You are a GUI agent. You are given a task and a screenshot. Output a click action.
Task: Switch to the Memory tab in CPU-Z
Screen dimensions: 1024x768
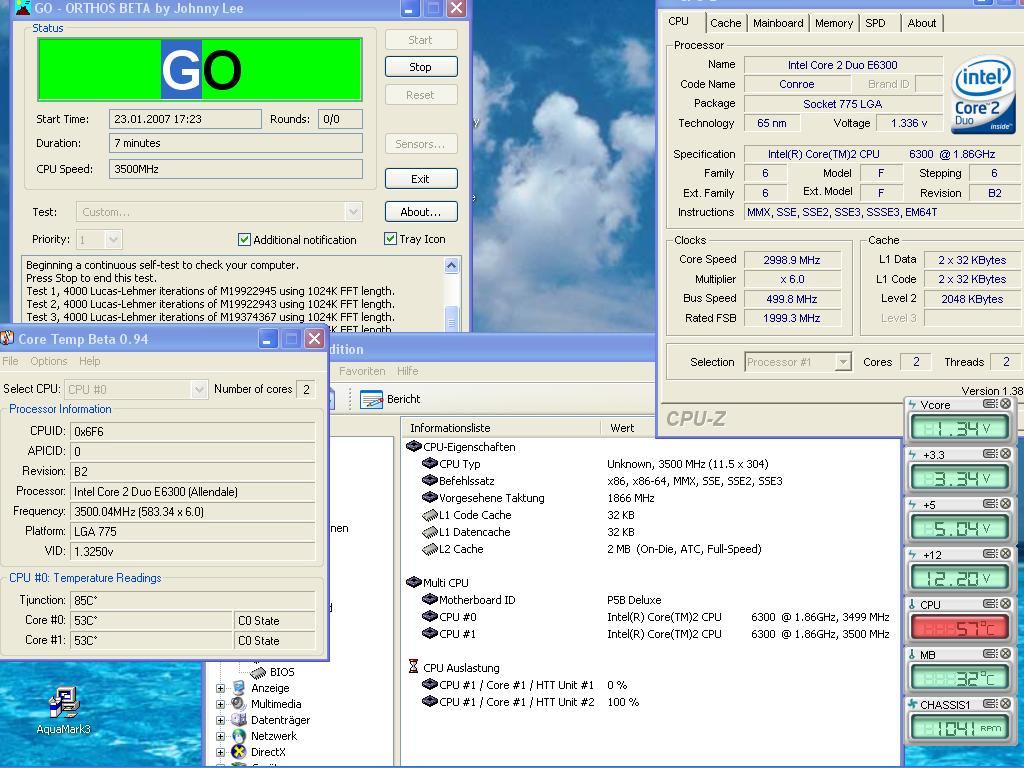[x=833, y=23]
